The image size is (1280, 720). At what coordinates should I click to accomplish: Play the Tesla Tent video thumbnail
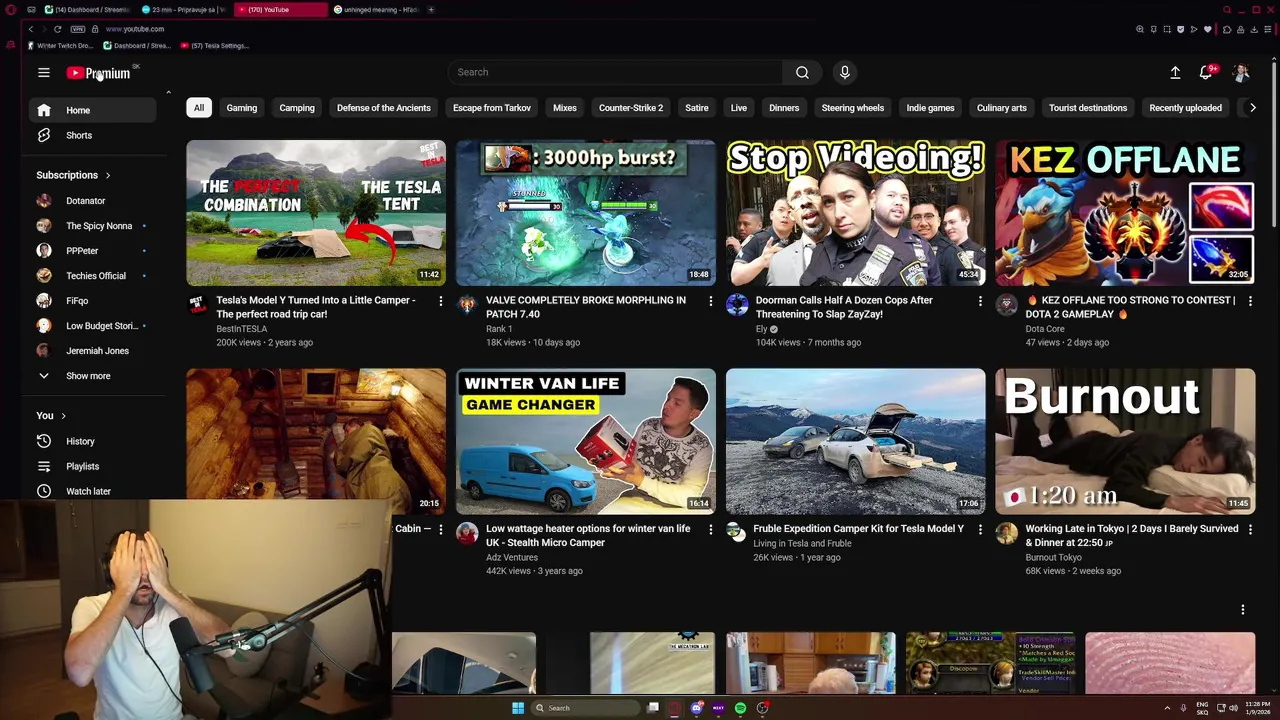coord(316,213)
